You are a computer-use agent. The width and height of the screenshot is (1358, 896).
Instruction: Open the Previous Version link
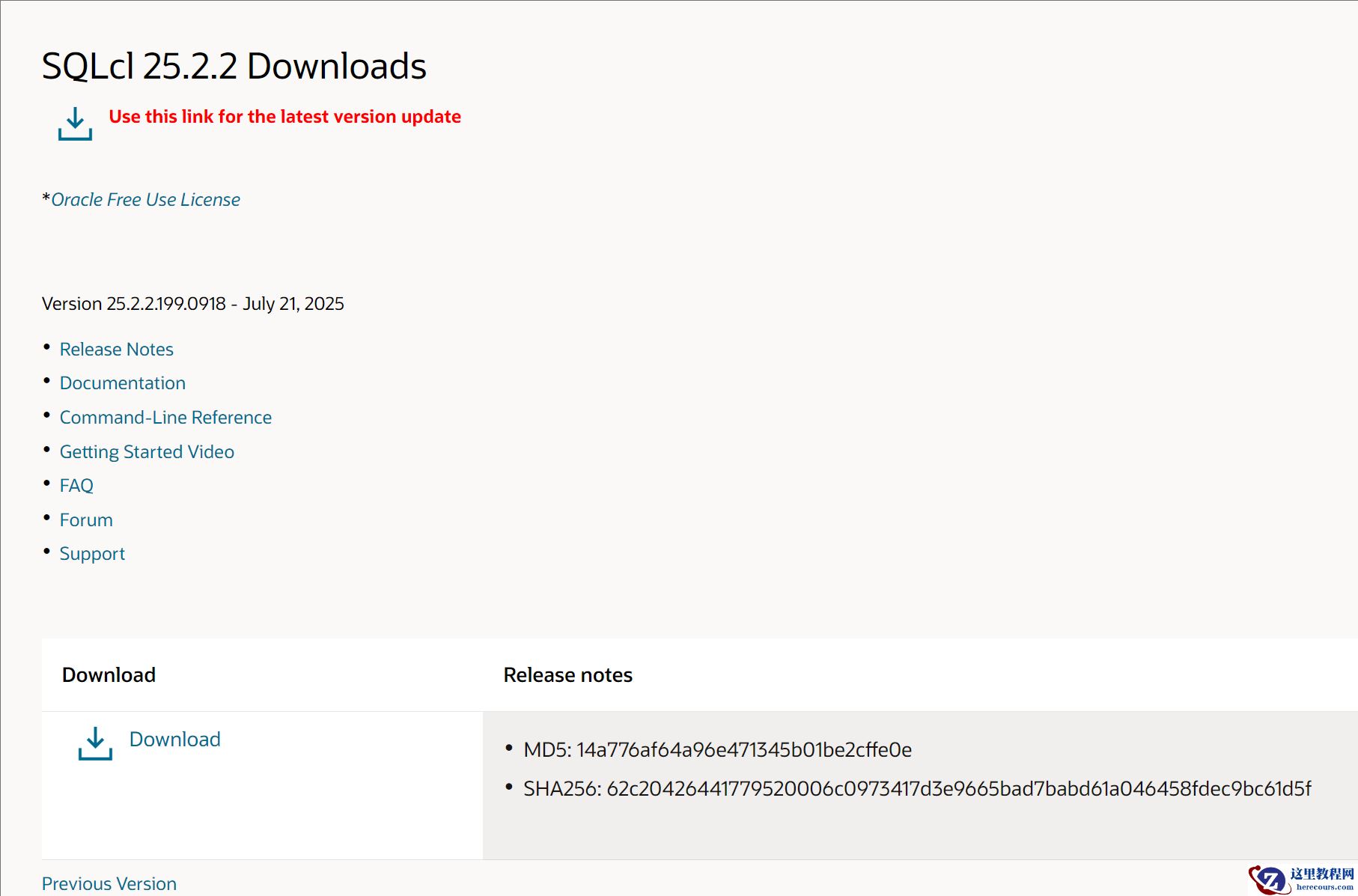click(109, 884)
